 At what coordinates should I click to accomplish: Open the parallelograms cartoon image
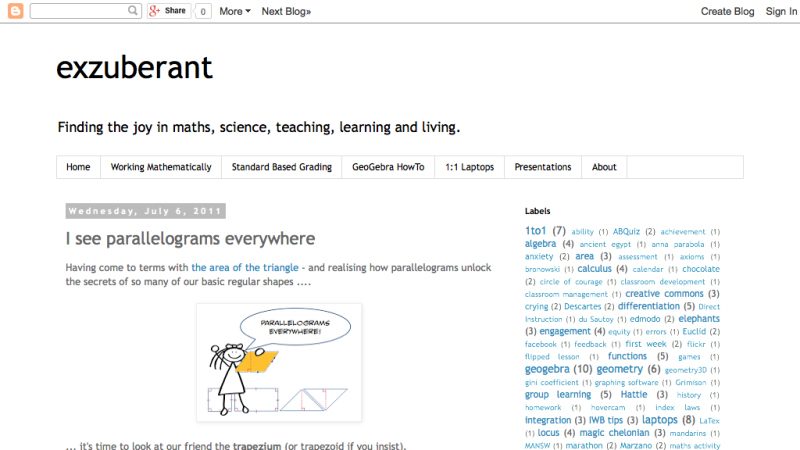point(279,362)
